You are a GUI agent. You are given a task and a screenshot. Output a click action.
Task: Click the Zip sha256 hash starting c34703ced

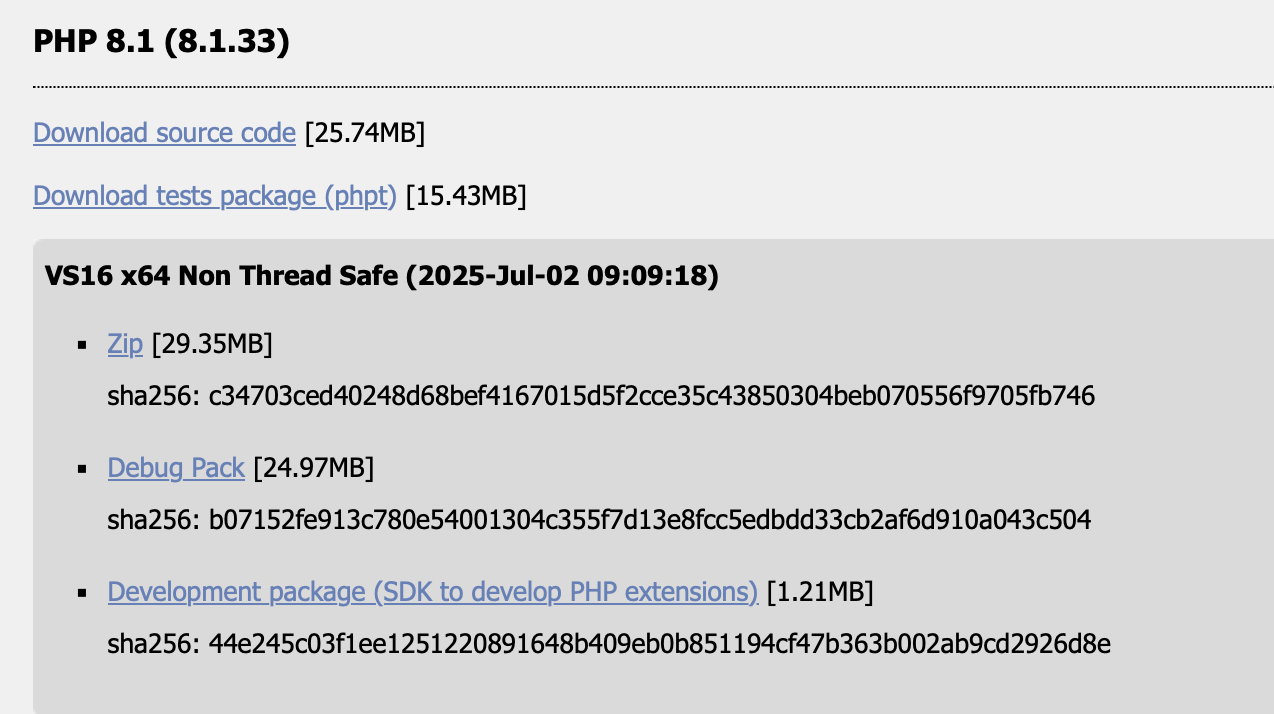pos(651,397)
